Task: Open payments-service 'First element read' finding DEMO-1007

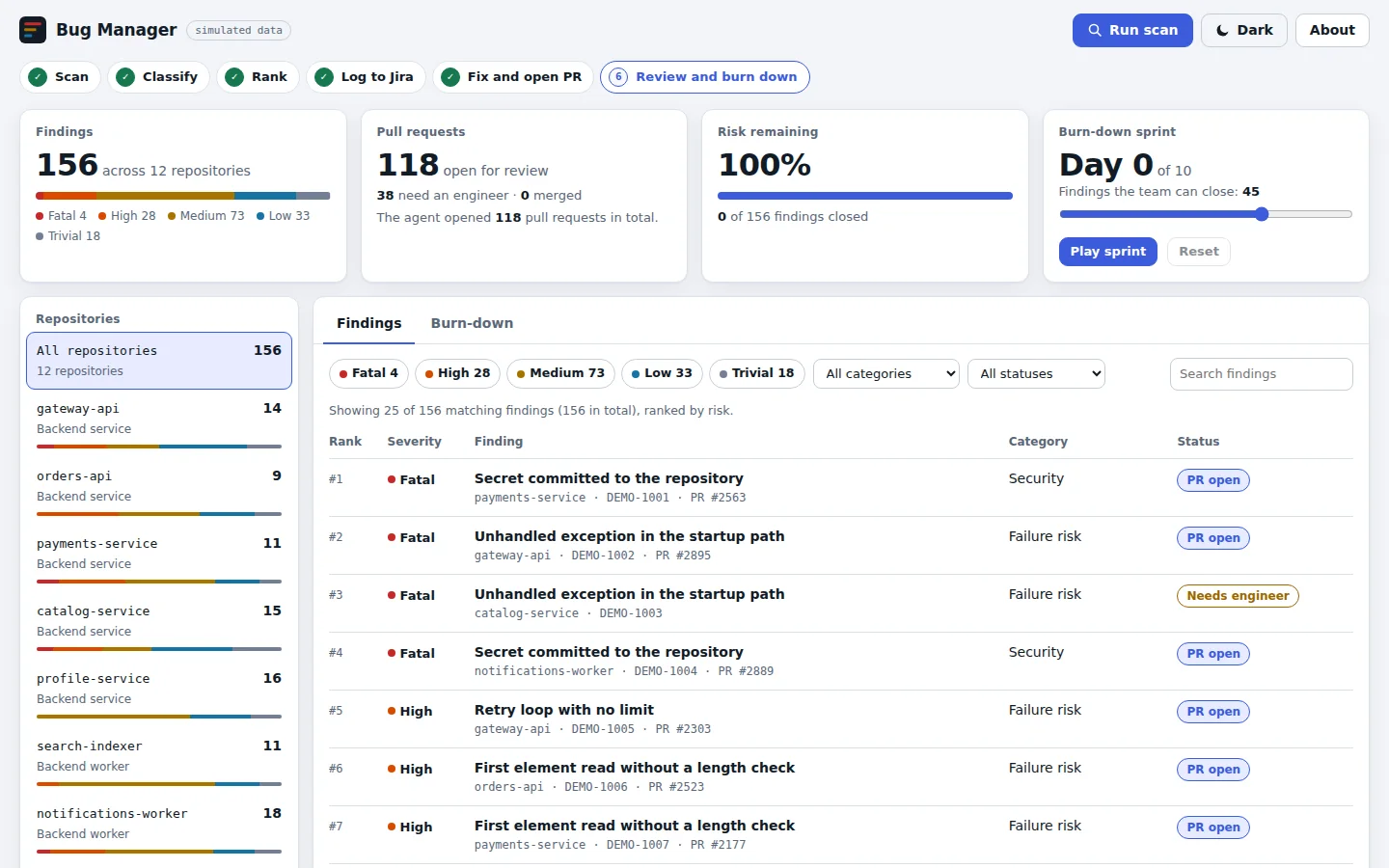Action: tap(635, 826)
